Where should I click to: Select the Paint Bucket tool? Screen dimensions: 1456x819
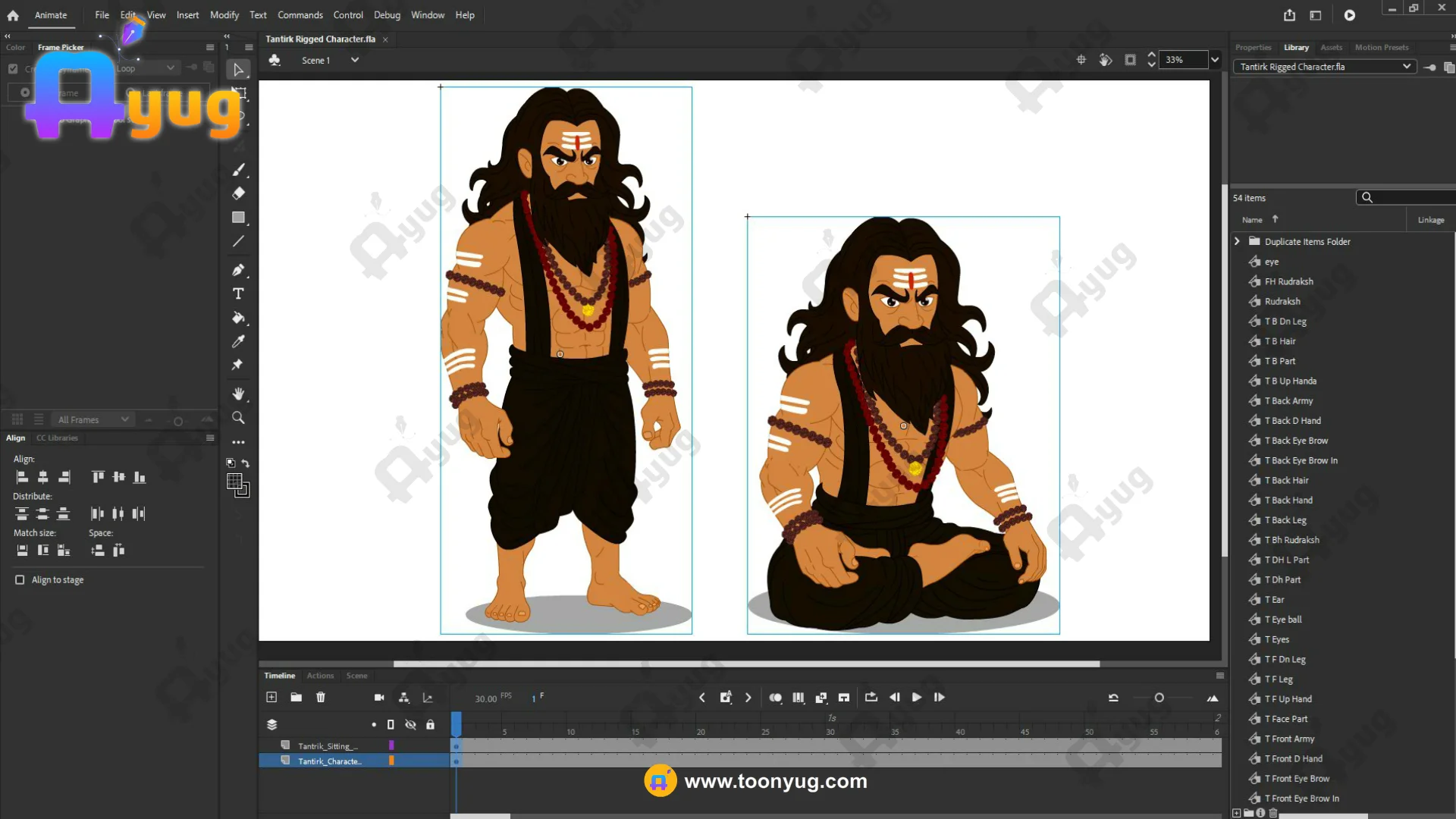point(238,318)
